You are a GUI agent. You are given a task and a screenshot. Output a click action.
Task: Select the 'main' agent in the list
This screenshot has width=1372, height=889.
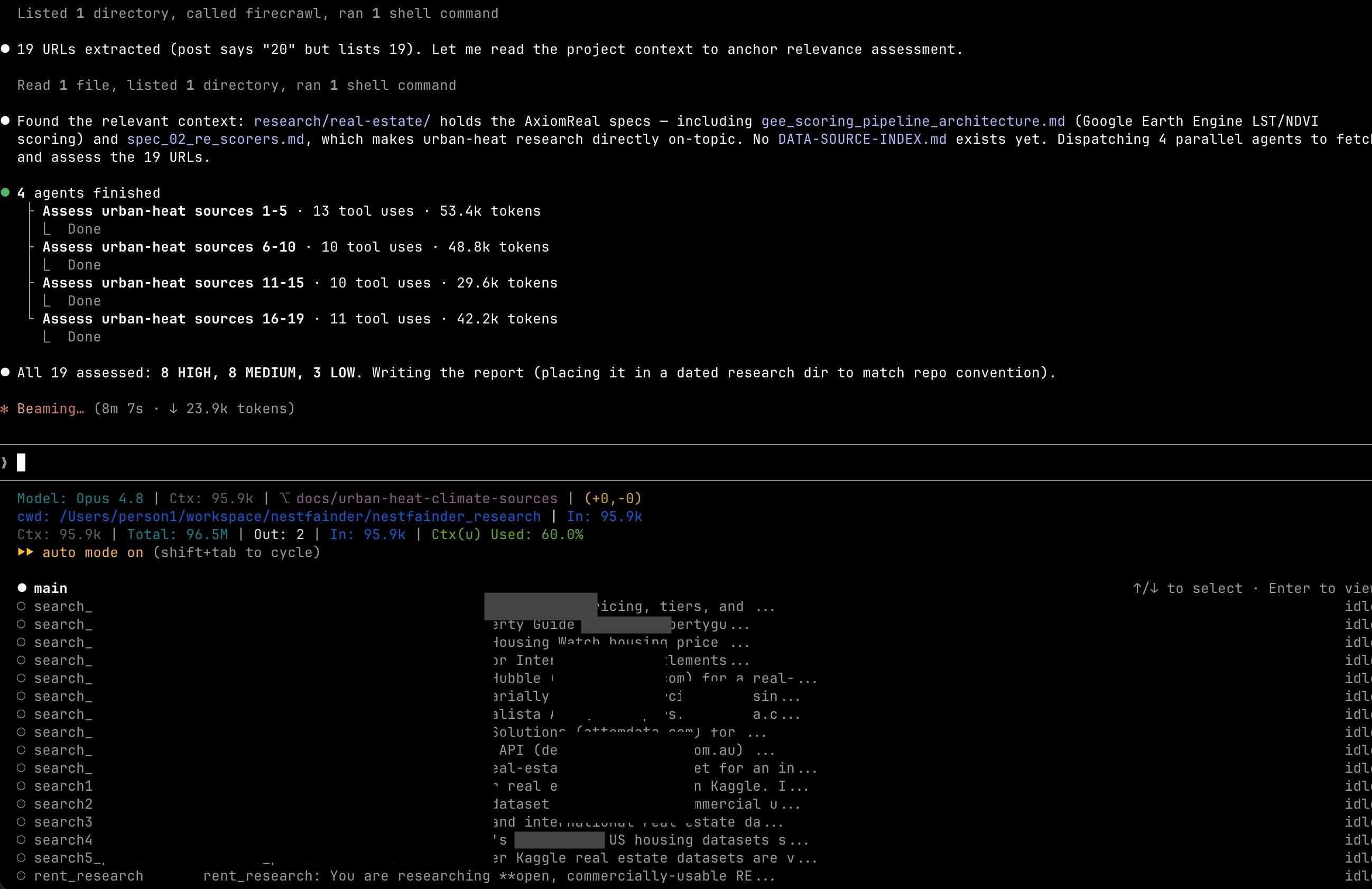(x=50, y=588)
